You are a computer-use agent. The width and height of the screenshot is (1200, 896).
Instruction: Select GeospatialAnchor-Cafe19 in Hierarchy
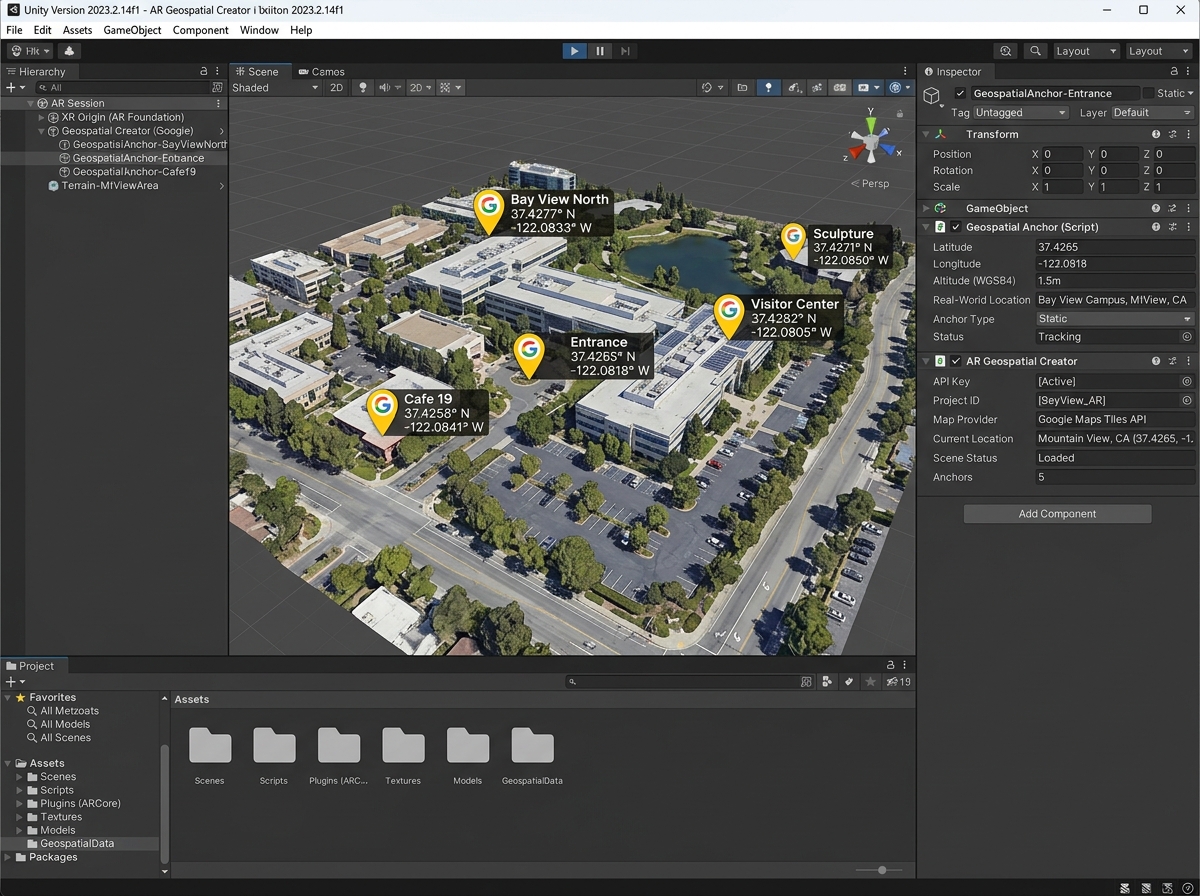(134, 172)
